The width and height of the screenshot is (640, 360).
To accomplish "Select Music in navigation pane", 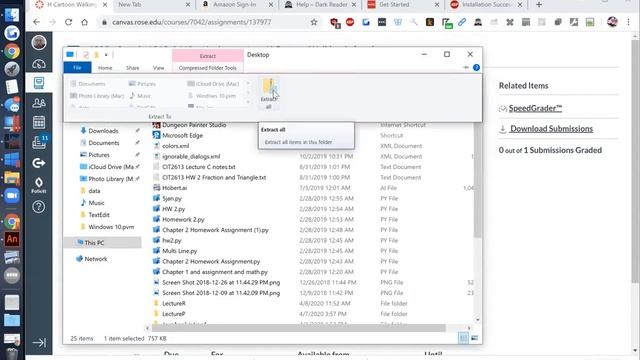I will tap(96, 203).
